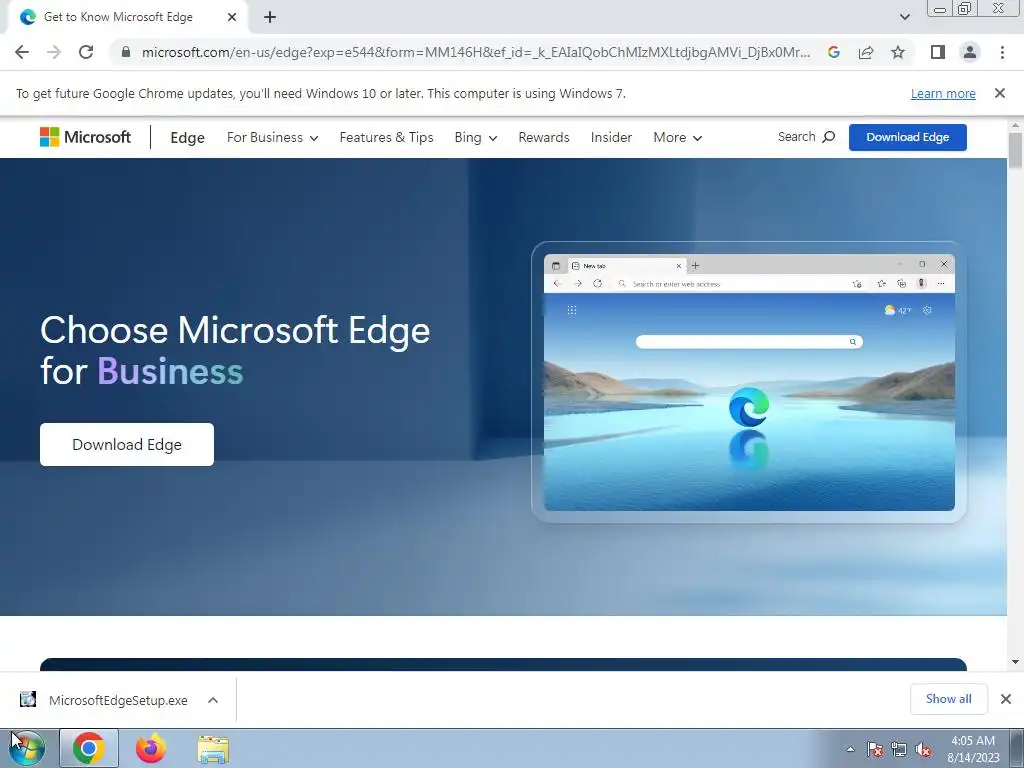Expand the For Business menu

tap(272, 138)
